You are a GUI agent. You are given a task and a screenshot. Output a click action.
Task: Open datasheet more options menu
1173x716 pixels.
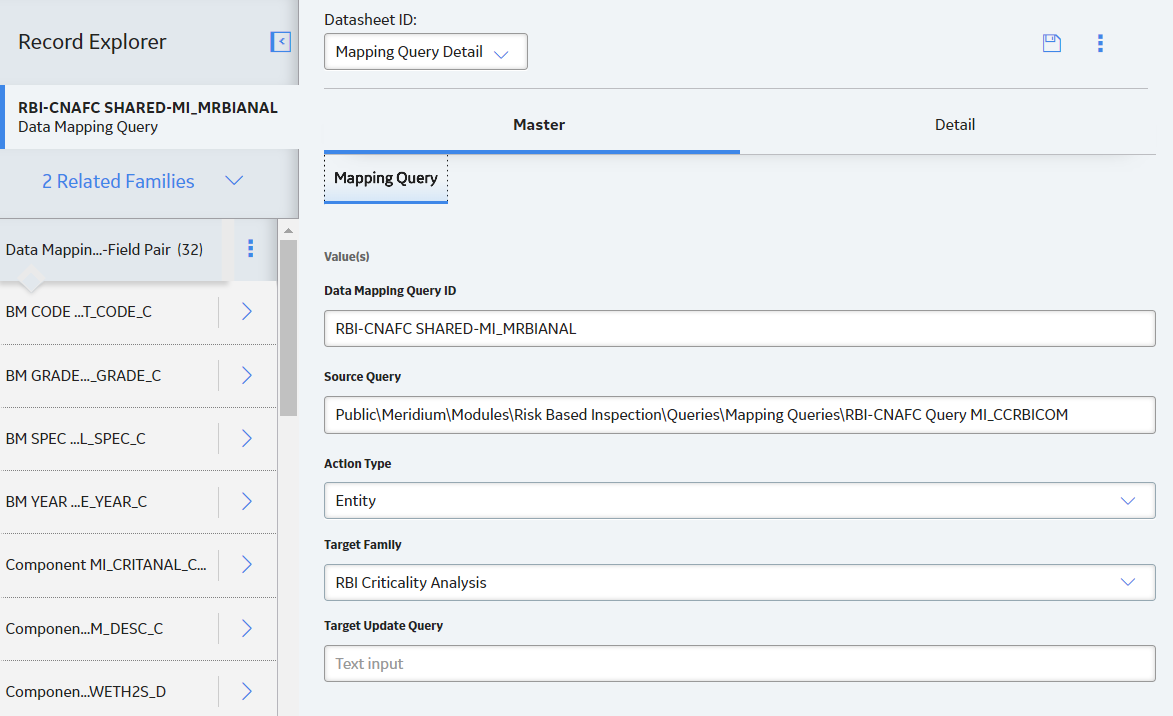(1100, 43)
